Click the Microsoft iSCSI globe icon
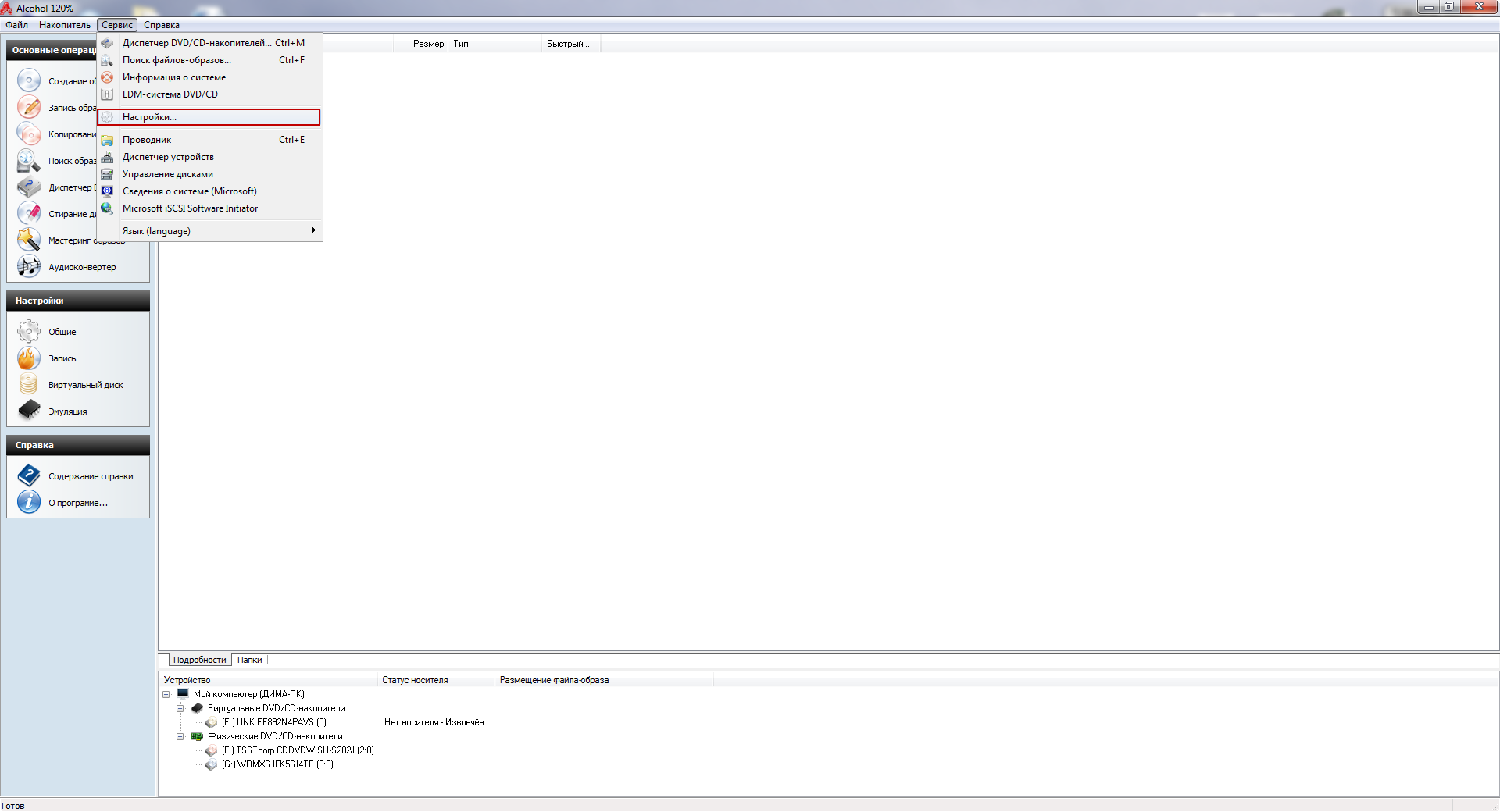This screenshot has height=812, width=1500. [x=107, y=208]
